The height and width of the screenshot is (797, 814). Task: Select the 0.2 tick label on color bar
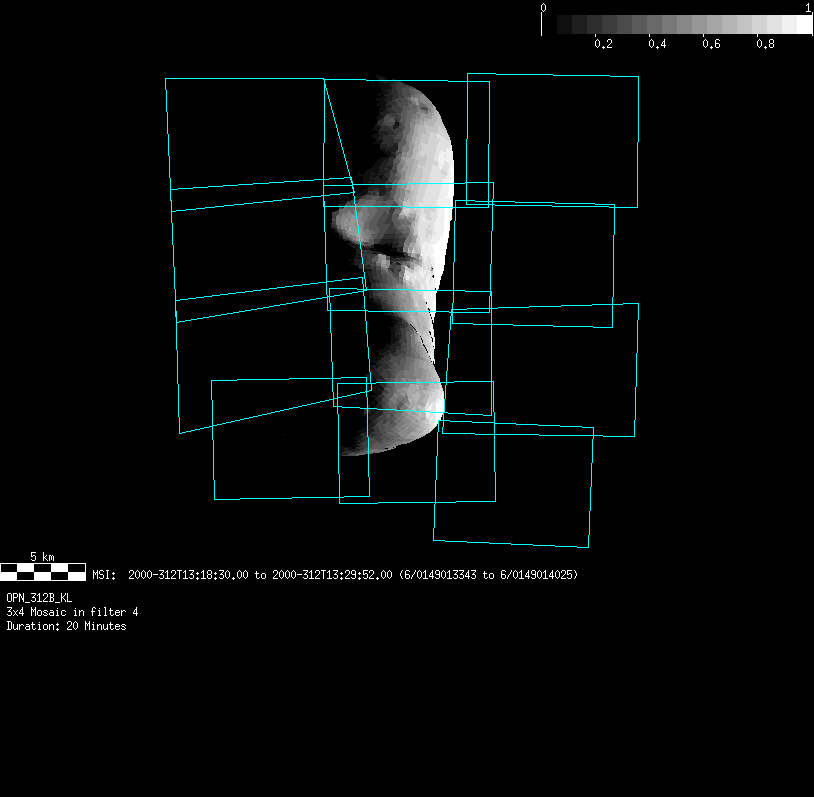point(603,44)
